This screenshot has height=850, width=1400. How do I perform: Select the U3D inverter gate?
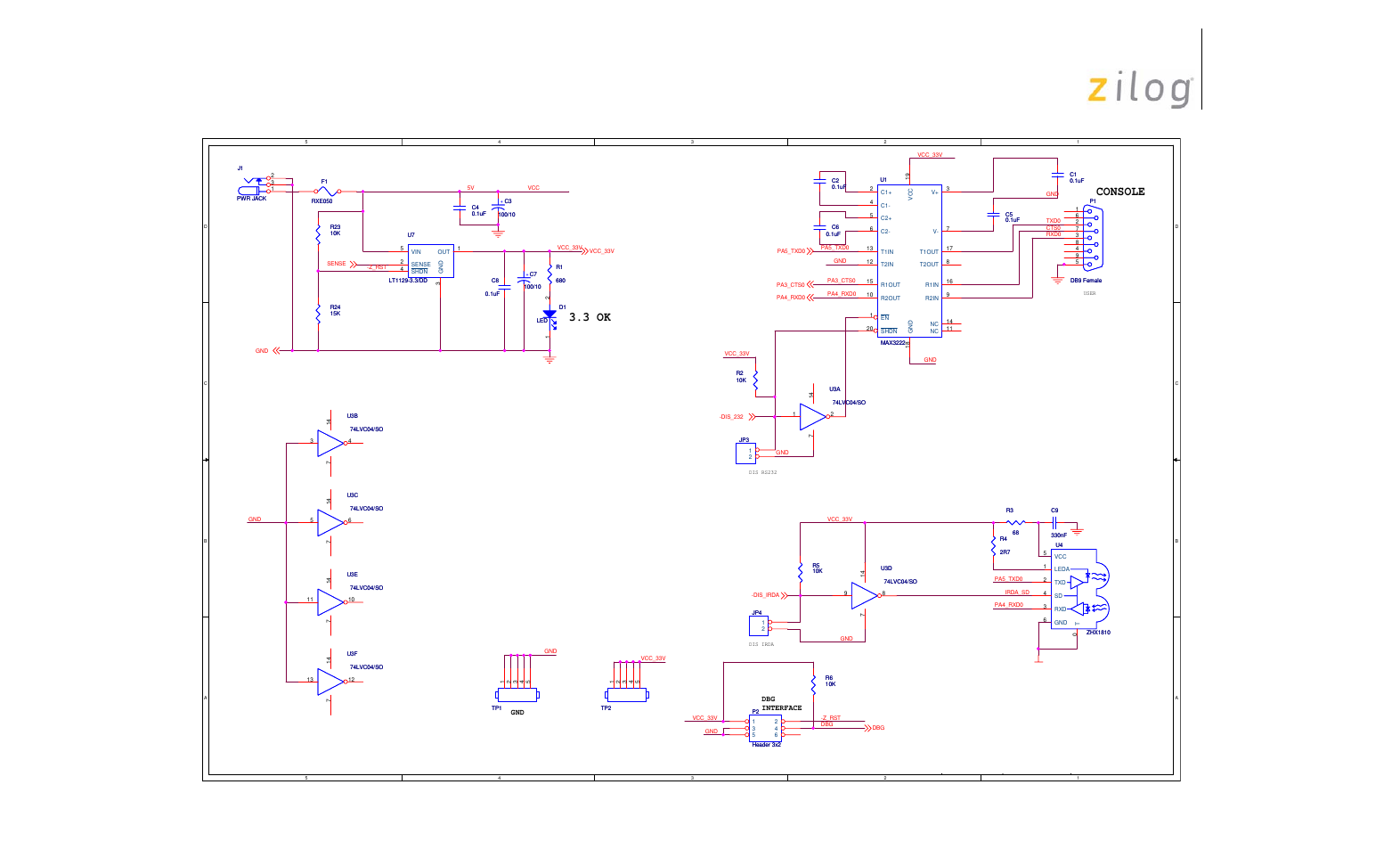(865, 595)
